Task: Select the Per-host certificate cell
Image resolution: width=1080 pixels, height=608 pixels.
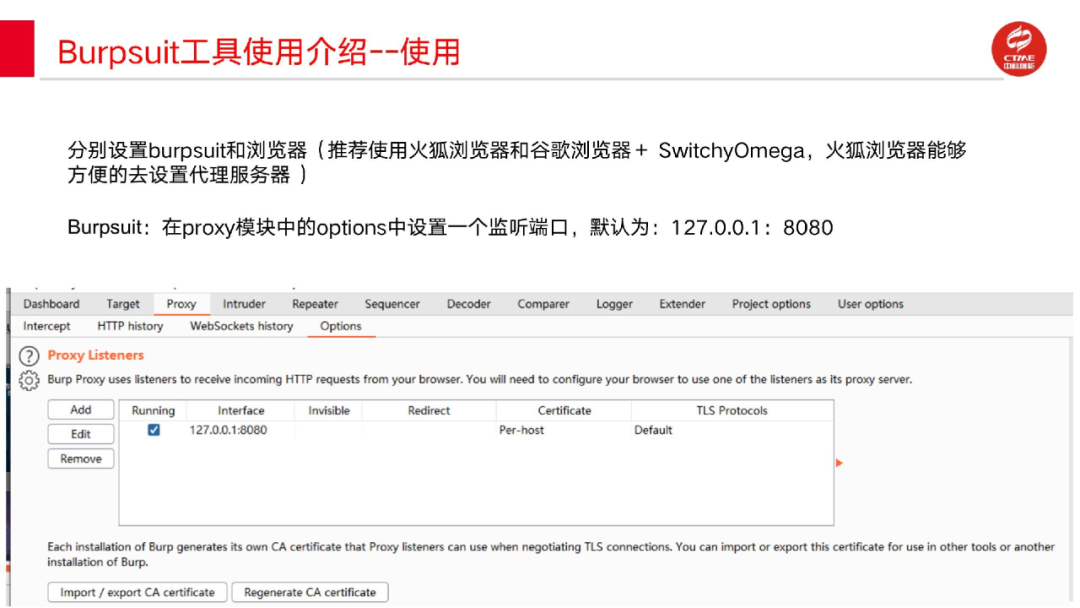Action: (x=521, y=430)
